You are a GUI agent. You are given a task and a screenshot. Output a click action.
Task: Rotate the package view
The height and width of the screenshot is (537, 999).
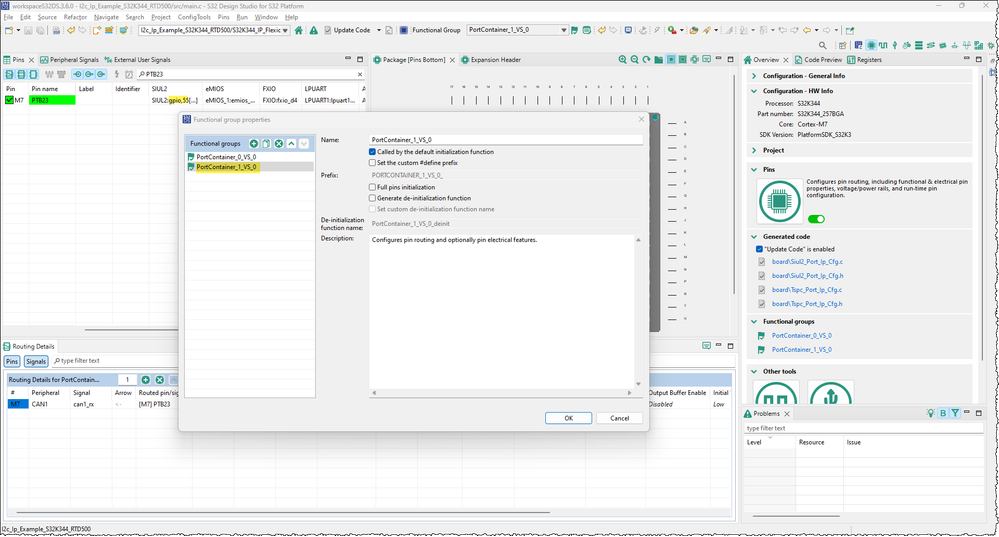(x=647, y=60)
